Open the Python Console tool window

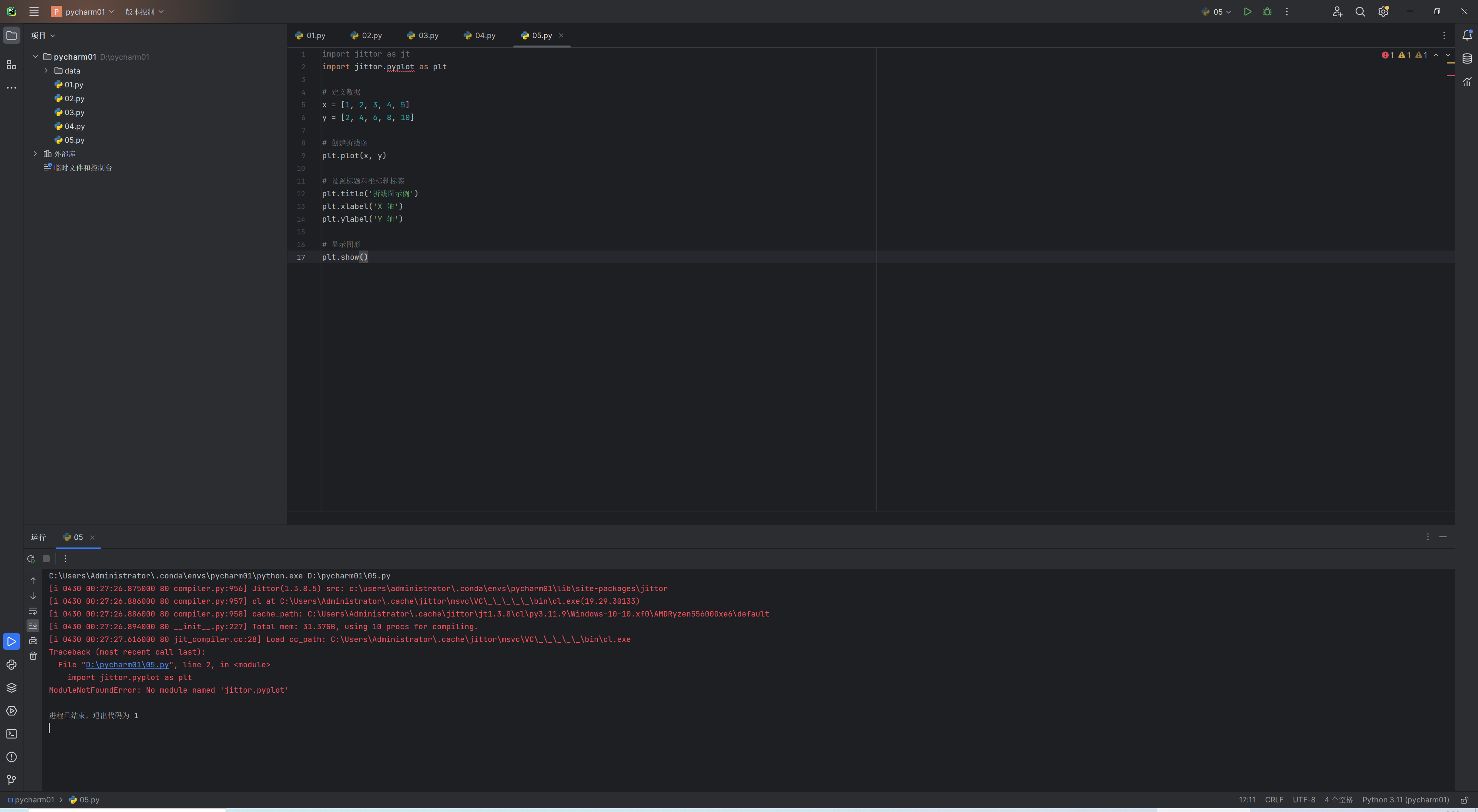(x=12, y=665)
